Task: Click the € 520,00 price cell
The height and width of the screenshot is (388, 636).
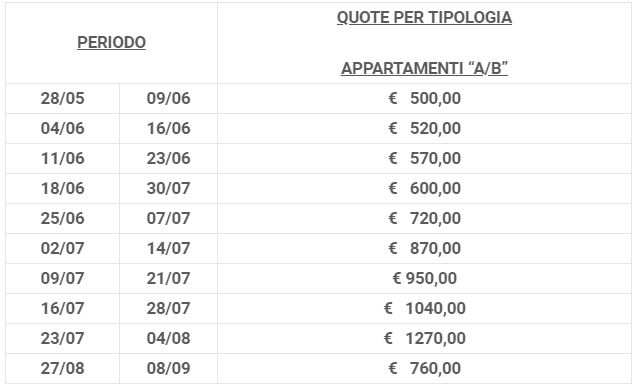Action: point(424,129)
